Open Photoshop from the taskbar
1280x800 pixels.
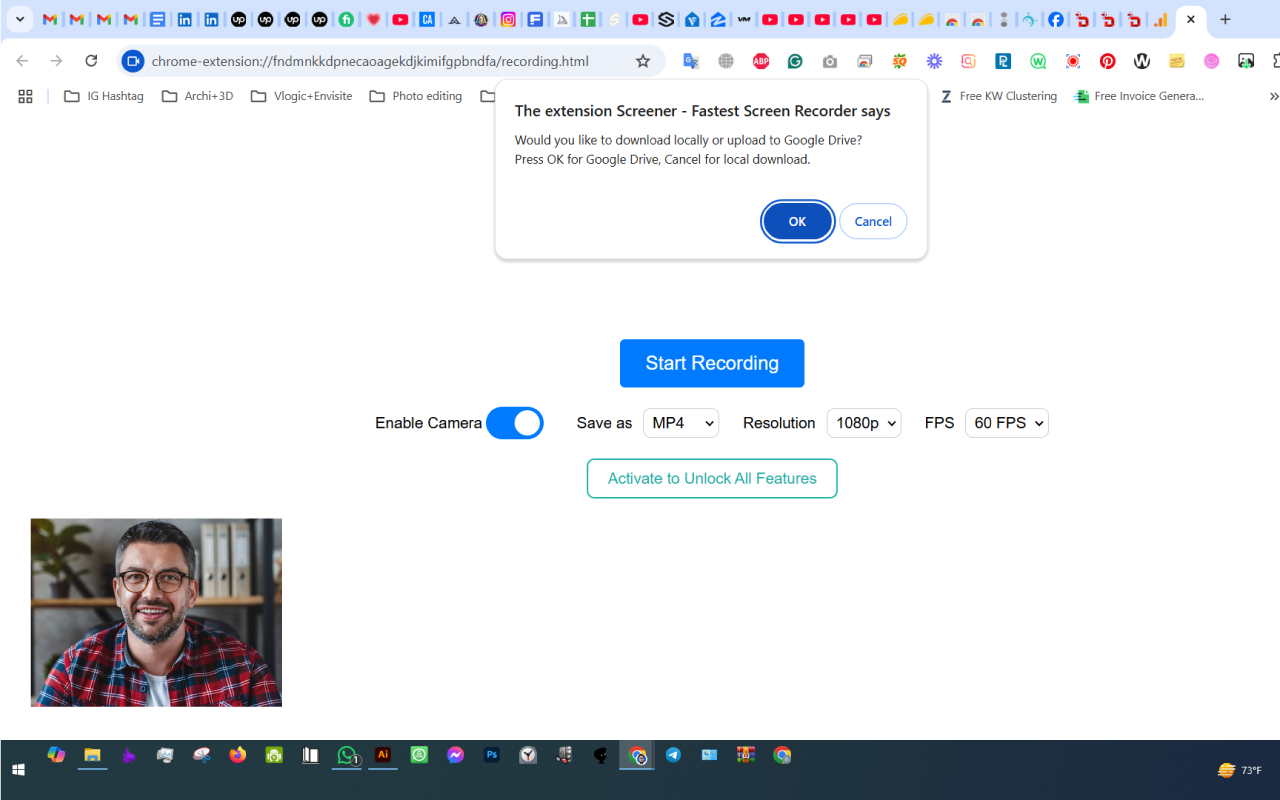click(x=491, y=756)
